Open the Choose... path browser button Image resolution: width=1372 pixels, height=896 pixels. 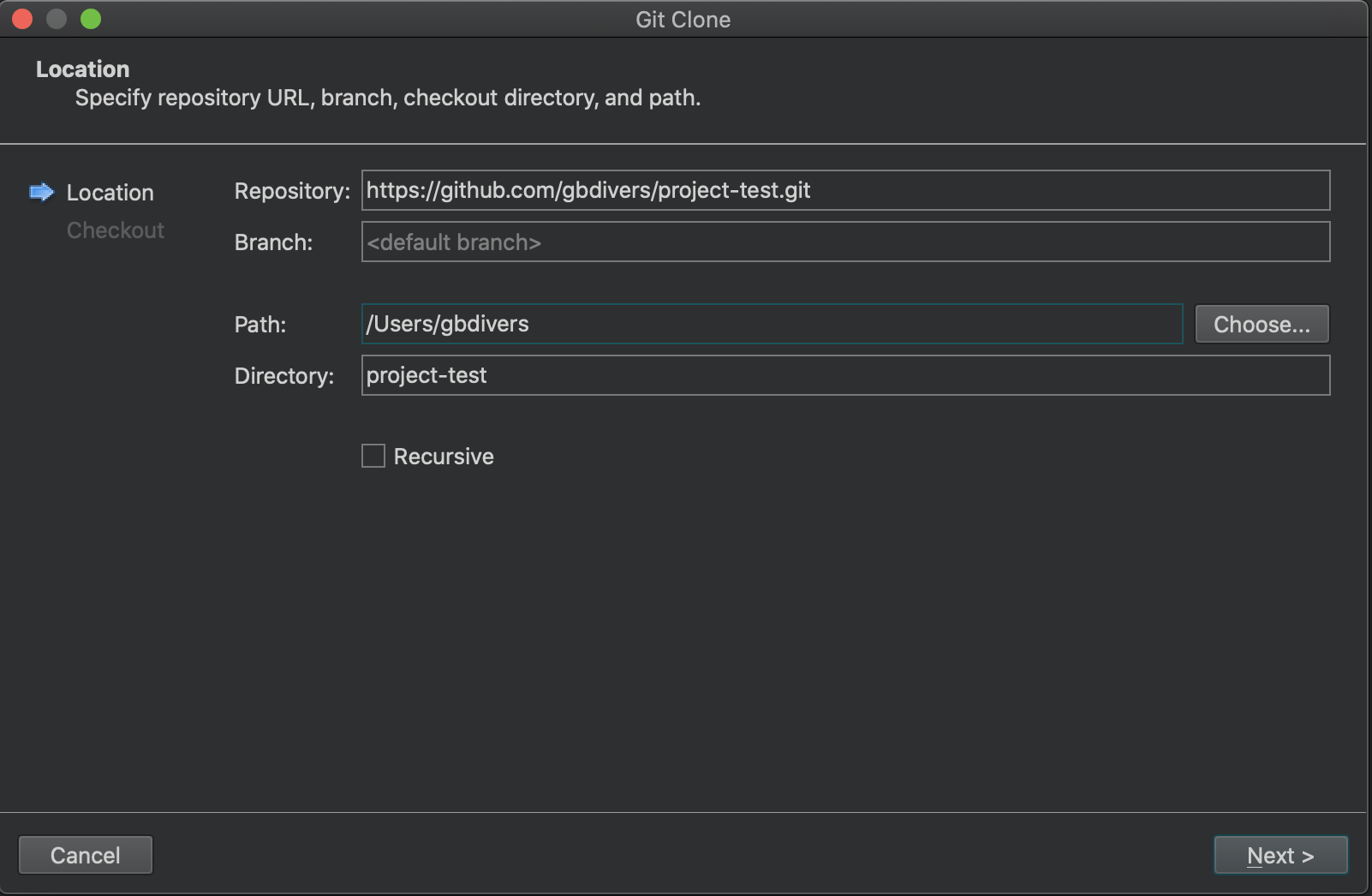[x=1262, y=324]
